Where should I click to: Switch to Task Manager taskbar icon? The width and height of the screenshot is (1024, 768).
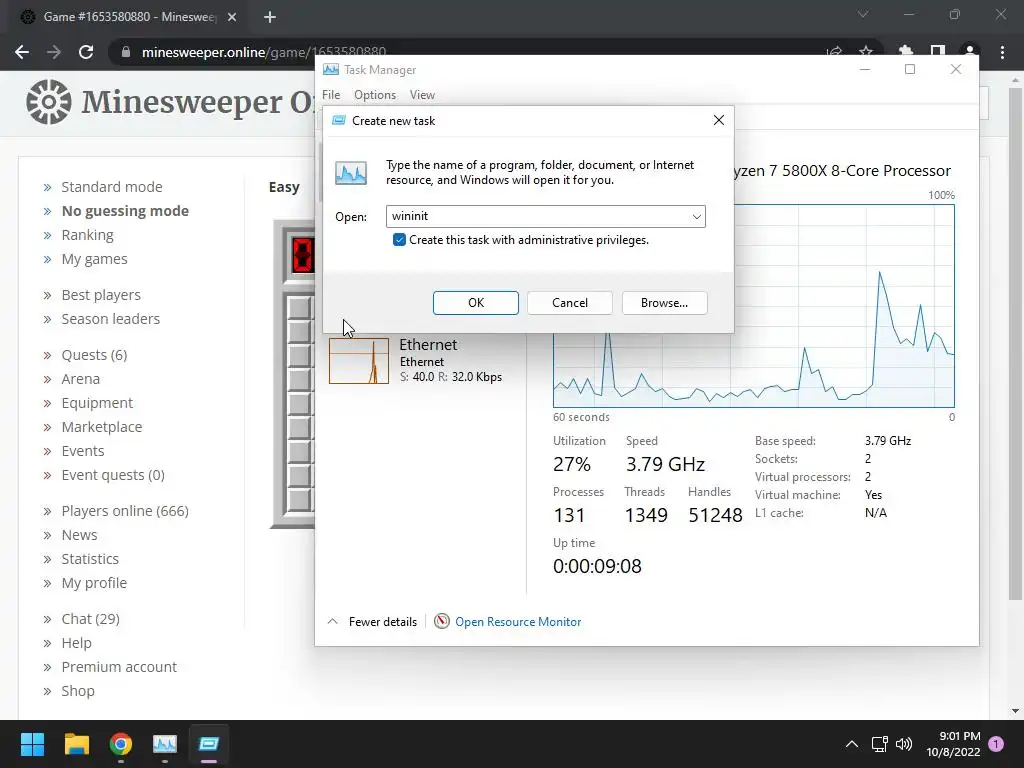(x=165, y=744)
